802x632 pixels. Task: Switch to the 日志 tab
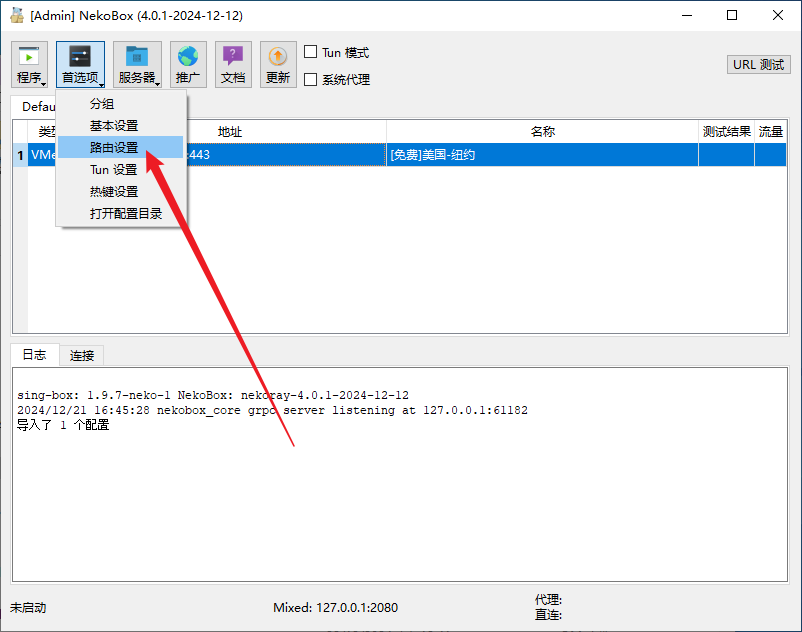(x=34, y=354)
